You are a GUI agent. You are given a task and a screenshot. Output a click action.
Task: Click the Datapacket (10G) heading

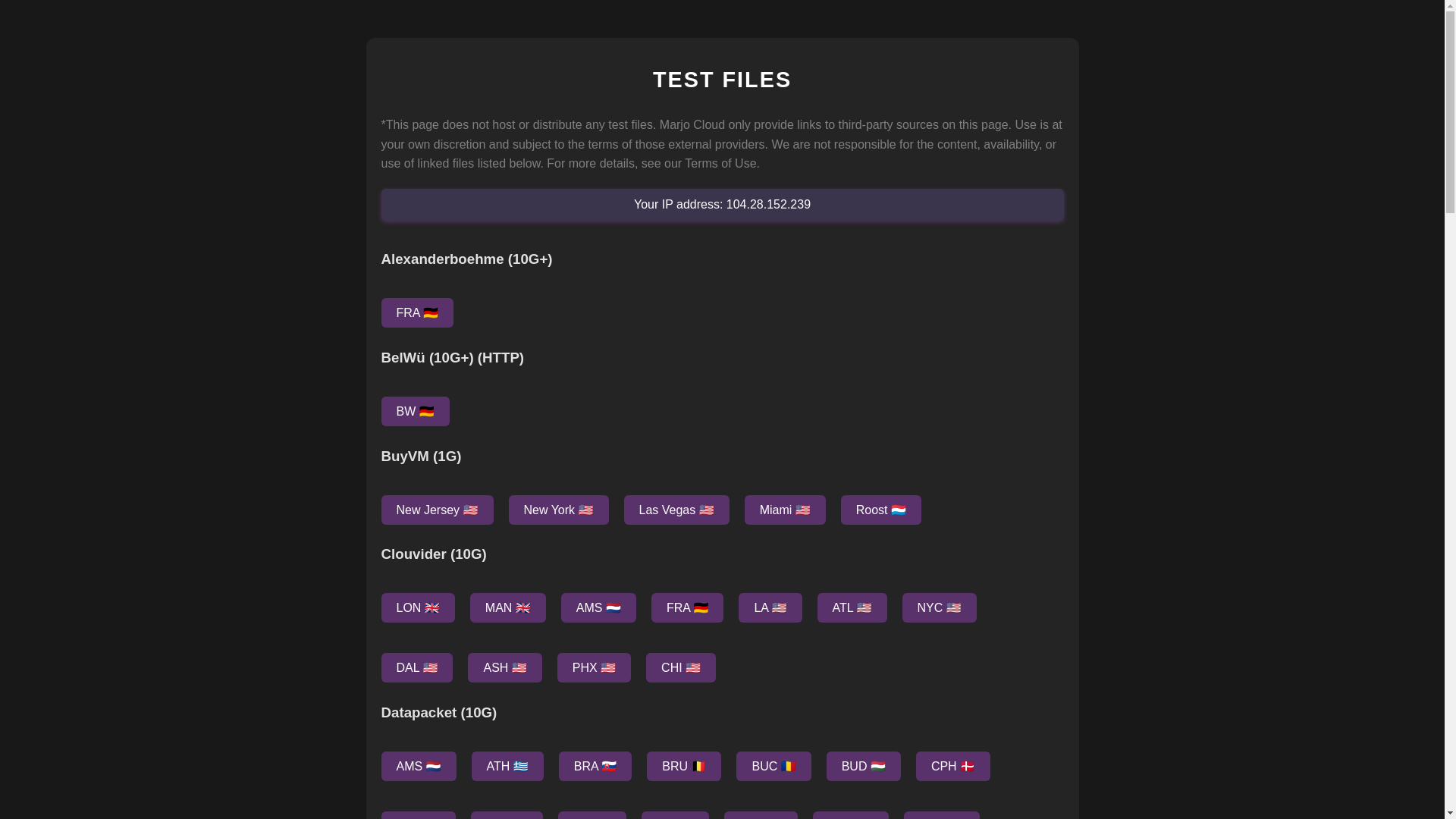438,713
